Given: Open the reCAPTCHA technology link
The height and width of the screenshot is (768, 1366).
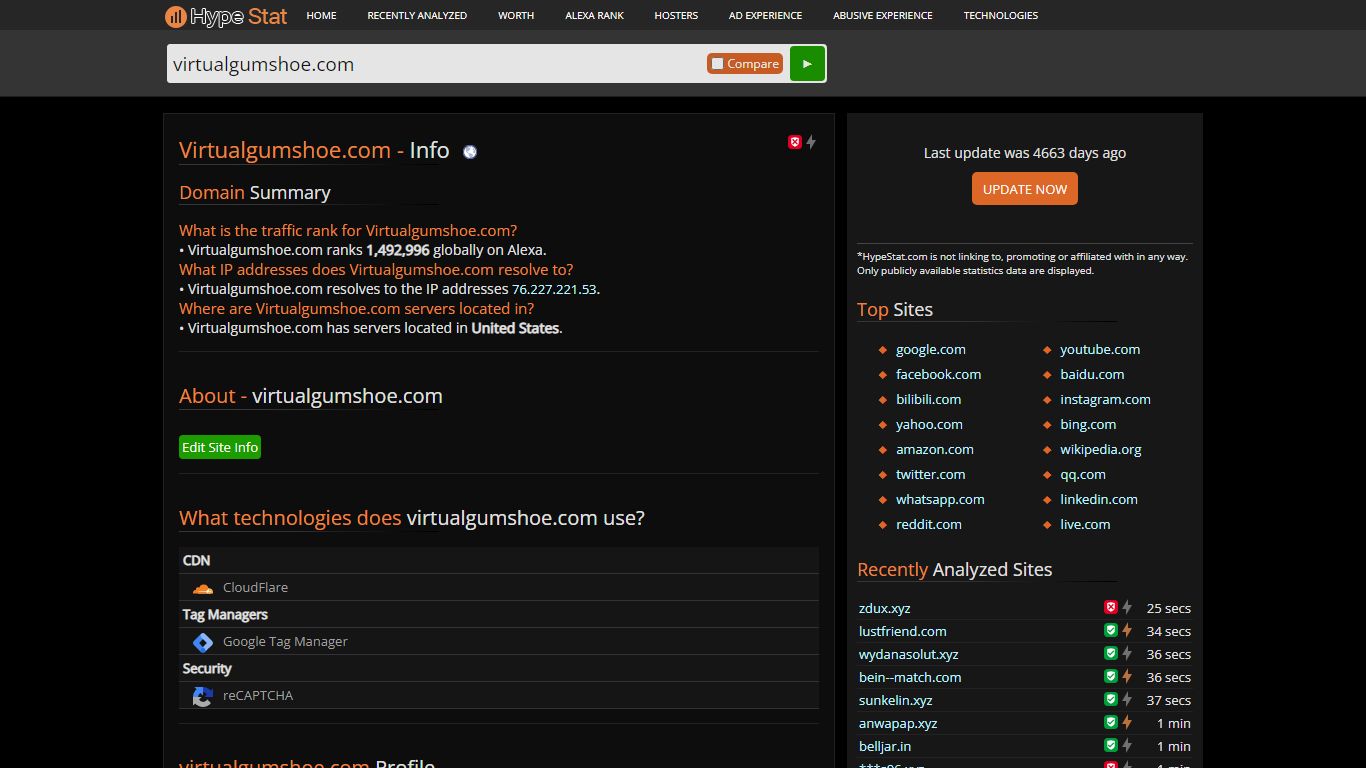Looking at the screenshot, I should 258,696.
